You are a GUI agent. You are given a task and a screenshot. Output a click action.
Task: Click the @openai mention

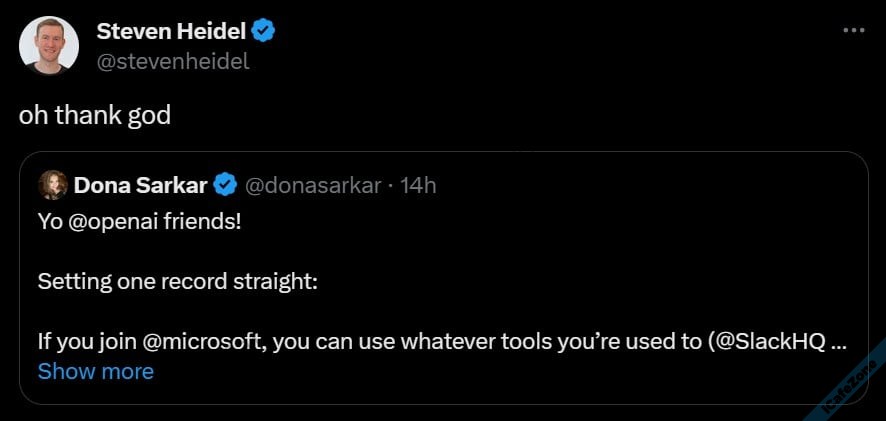[x=110, y=219]
